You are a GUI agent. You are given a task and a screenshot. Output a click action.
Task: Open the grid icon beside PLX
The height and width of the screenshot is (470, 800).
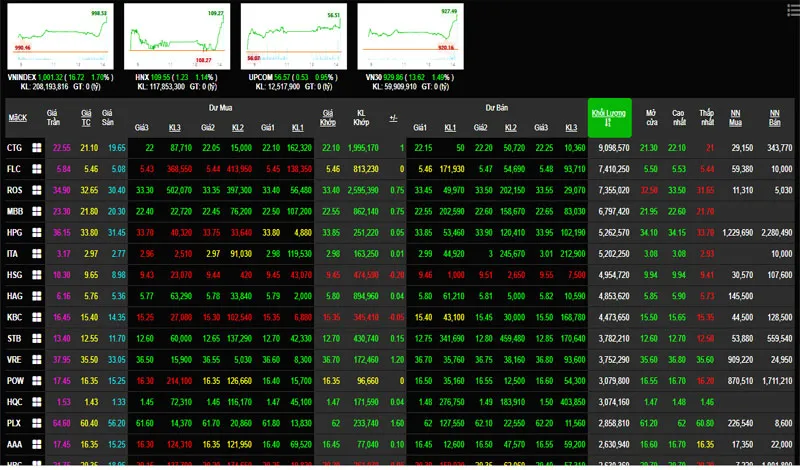click(x=37, y=423)
